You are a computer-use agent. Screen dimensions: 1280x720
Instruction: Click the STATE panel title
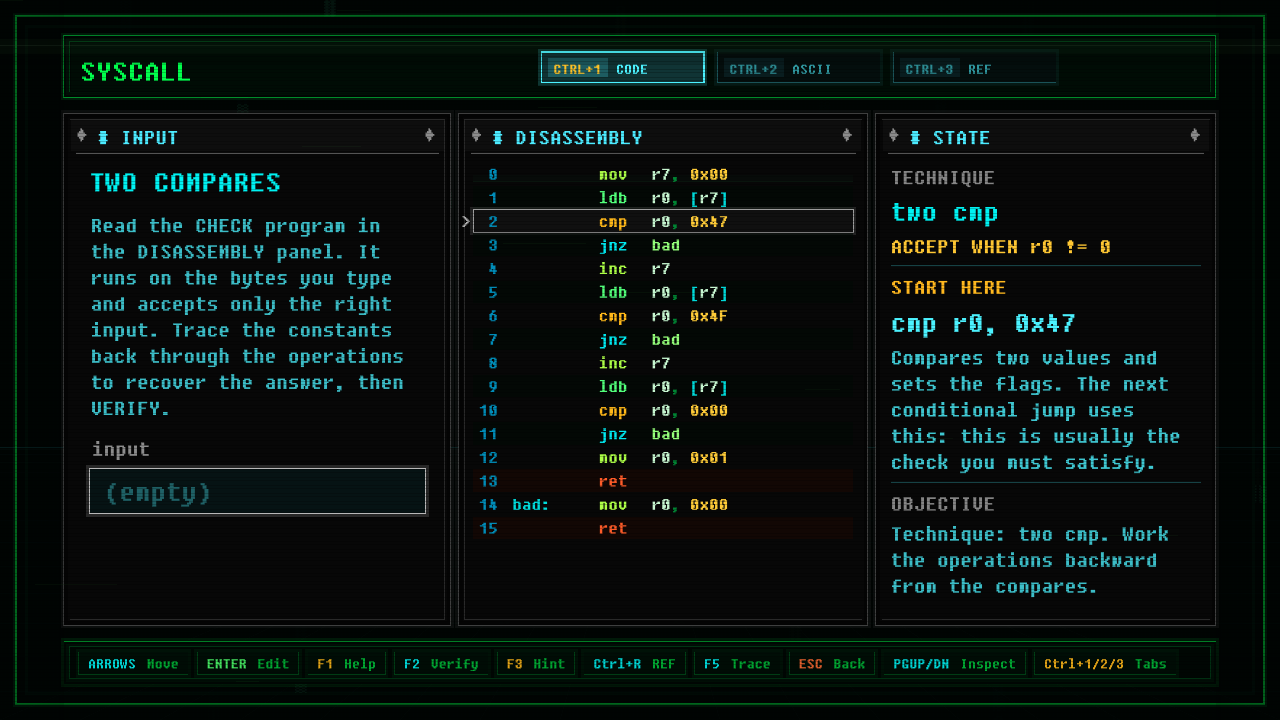tap(961, 137)
